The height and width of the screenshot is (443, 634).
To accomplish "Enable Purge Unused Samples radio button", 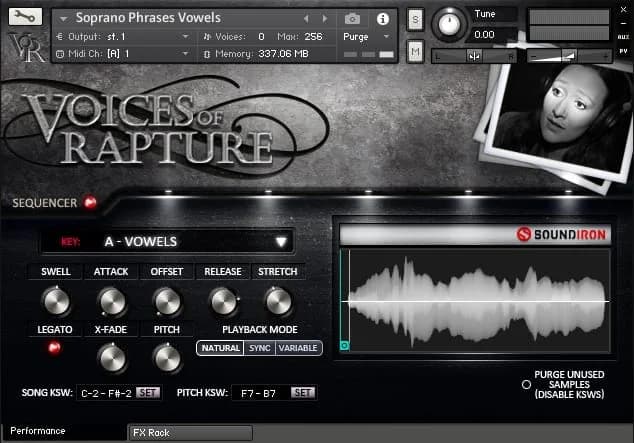I will pyautogui.click(x=526, y=384).
